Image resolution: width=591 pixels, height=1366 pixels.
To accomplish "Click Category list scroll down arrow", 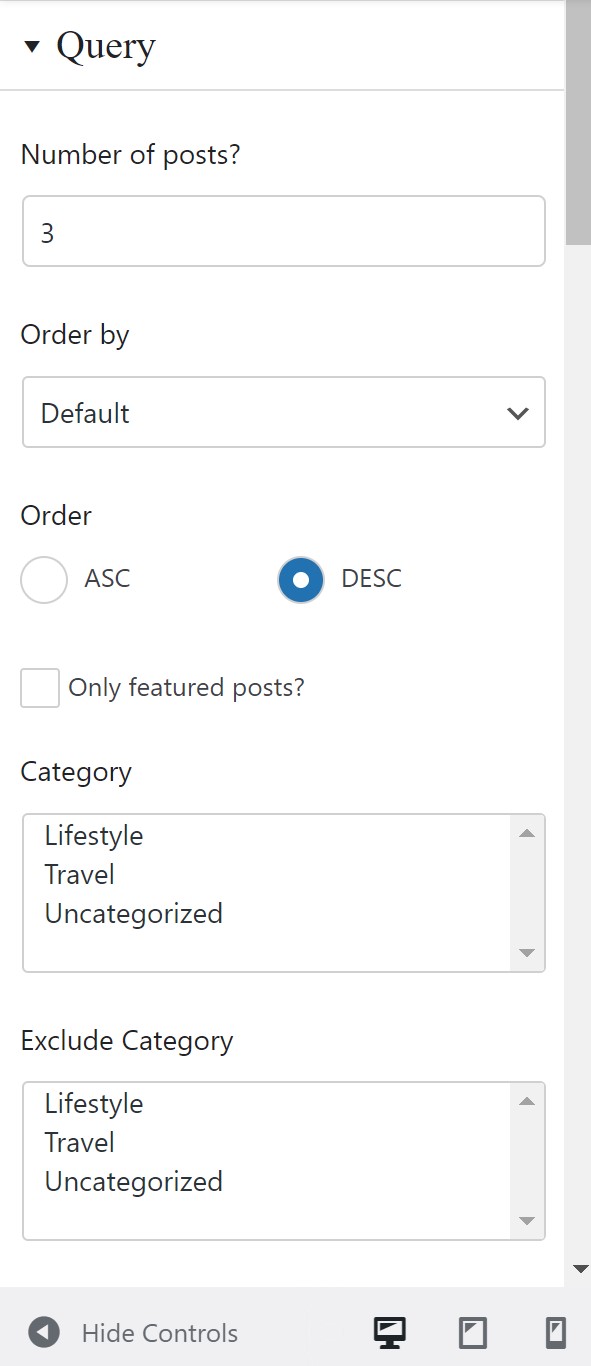I will [x=527, y=953].
